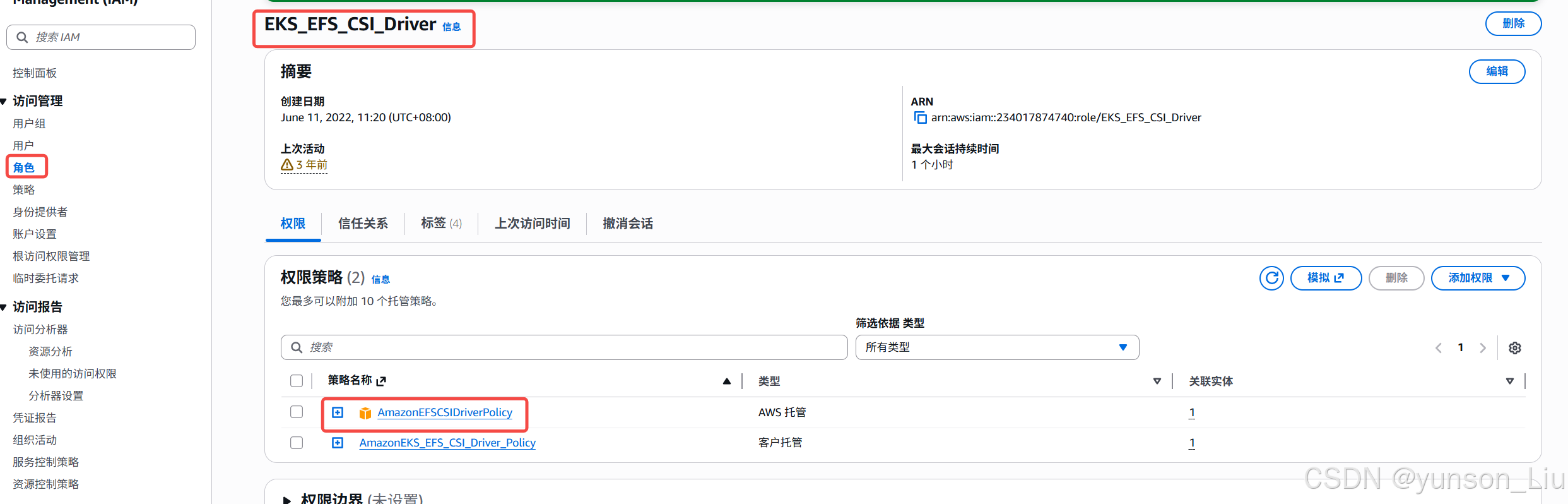Click 关联实体 count for AmazonEFSCSIDriverPolicy

[1192, 412]
